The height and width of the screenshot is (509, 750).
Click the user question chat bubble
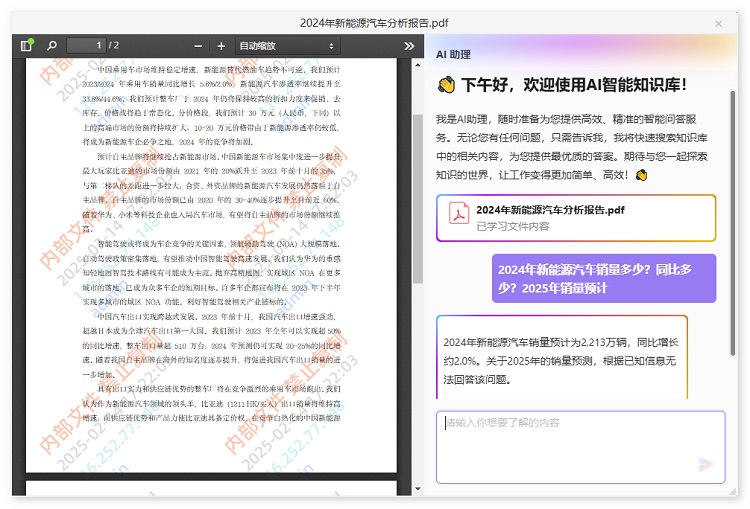604,278
